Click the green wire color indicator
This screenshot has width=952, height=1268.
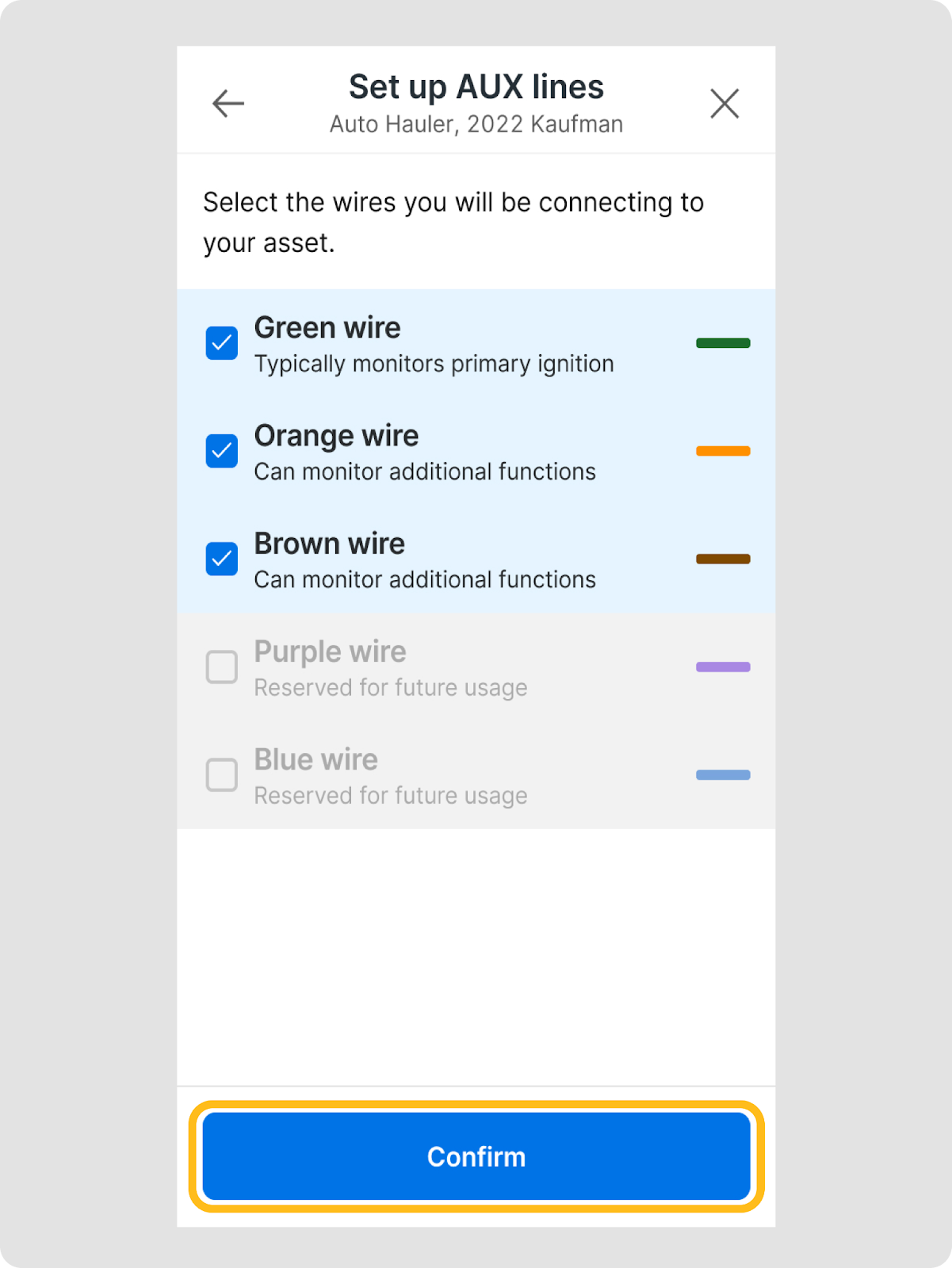[723, 343]
